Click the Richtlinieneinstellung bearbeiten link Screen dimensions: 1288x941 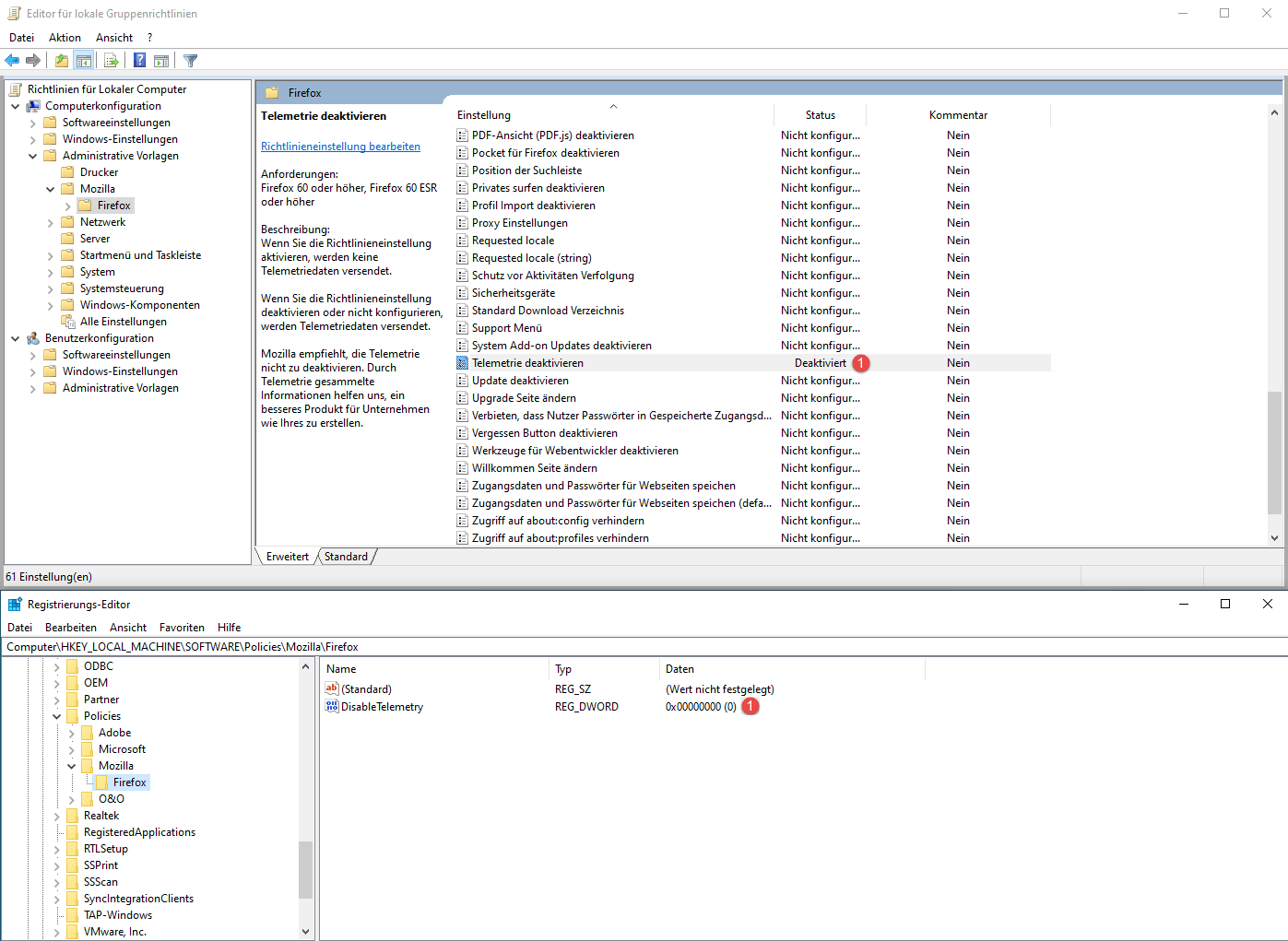[340, 147]
